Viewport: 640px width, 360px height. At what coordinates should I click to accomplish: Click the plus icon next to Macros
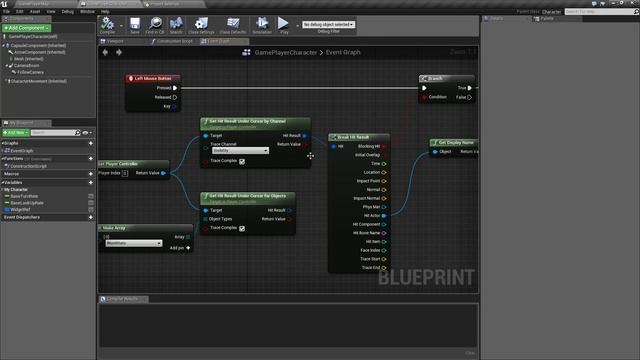91,174
